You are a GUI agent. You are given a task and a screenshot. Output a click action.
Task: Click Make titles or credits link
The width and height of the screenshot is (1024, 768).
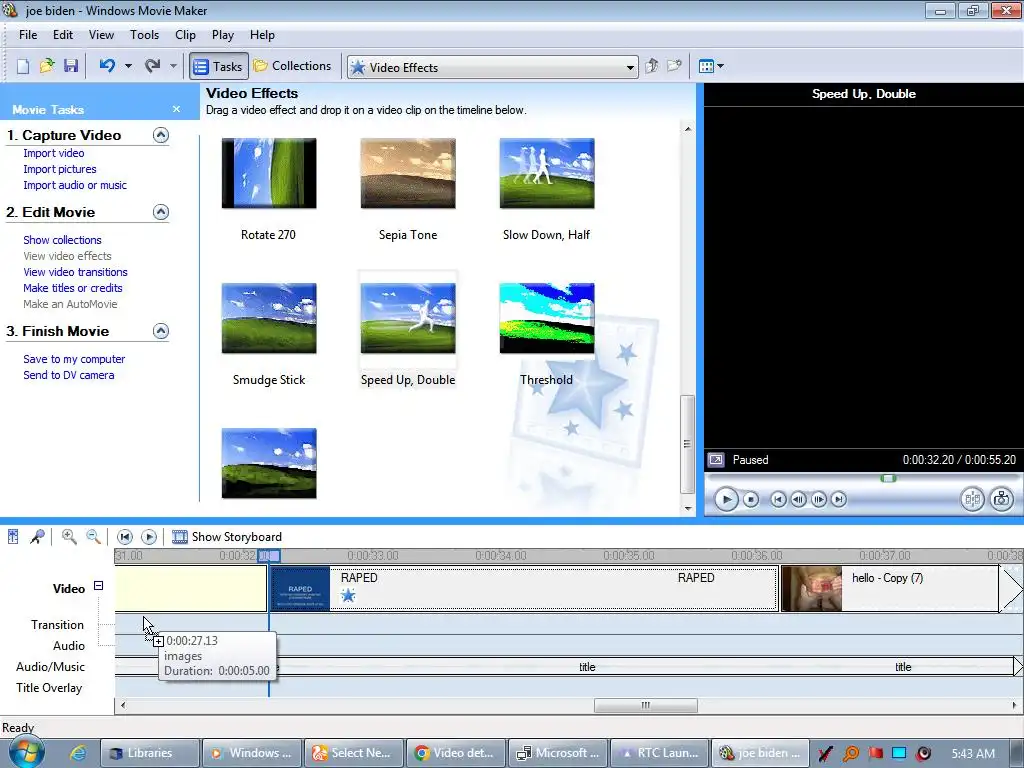click(x=73, y=288)
